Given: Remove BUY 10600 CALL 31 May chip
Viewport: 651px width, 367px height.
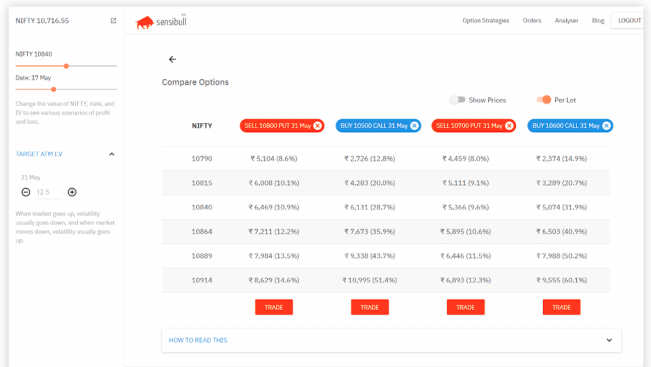Looking at the screenshot, I should point(606,125).
